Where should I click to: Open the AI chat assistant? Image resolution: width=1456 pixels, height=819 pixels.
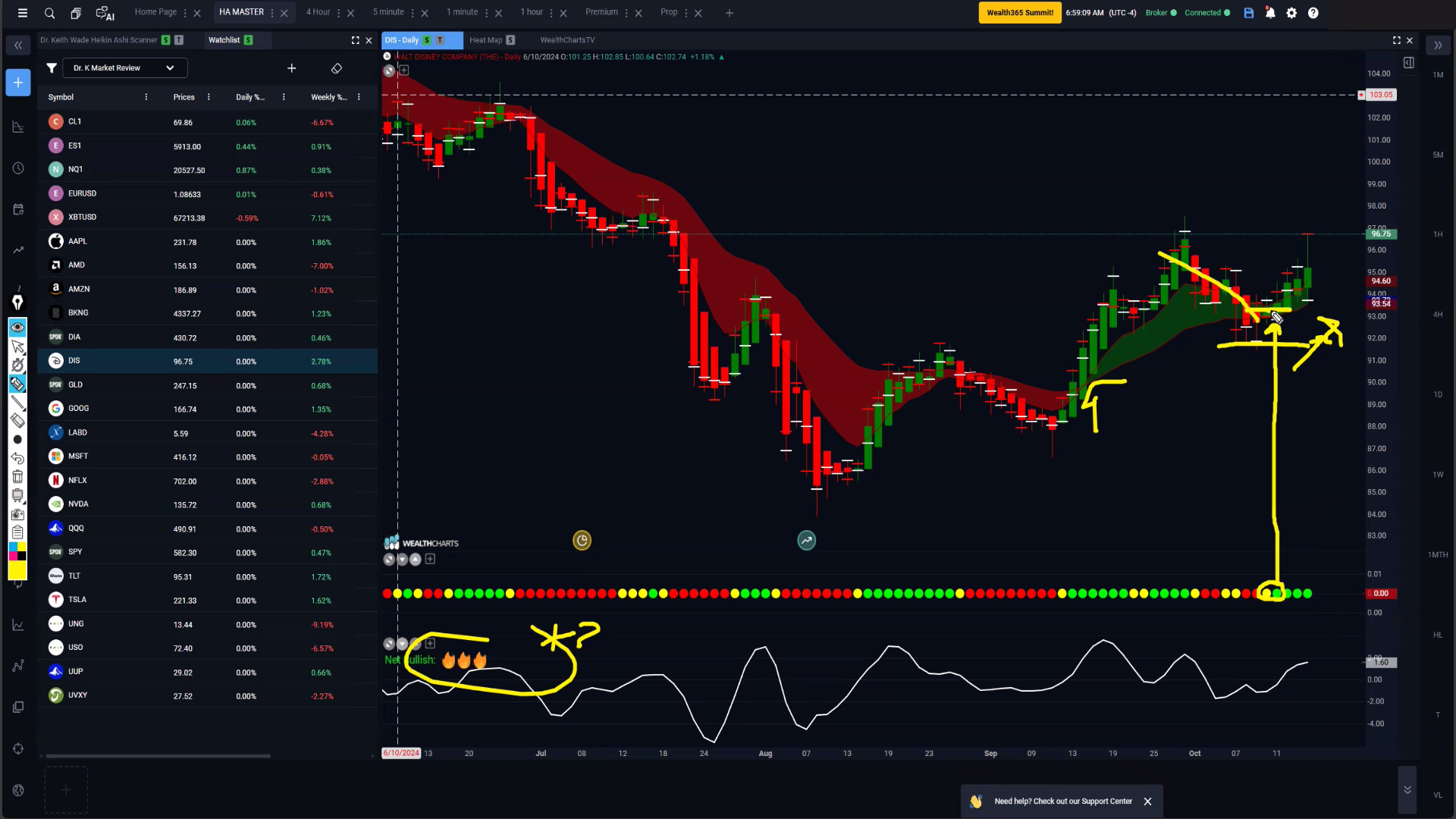pos(105,13)
